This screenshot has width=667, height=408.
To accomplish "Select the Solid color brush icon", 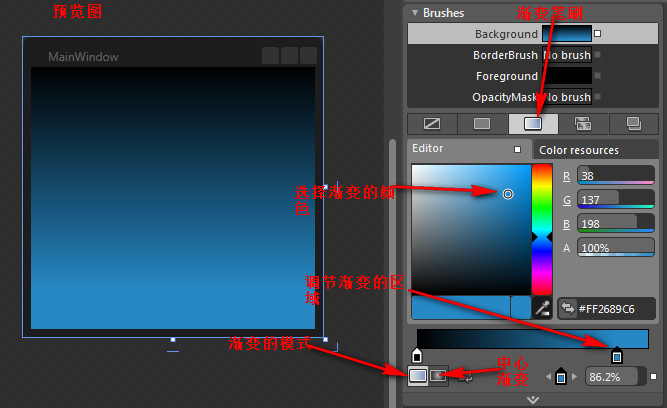I will (482, 124).
